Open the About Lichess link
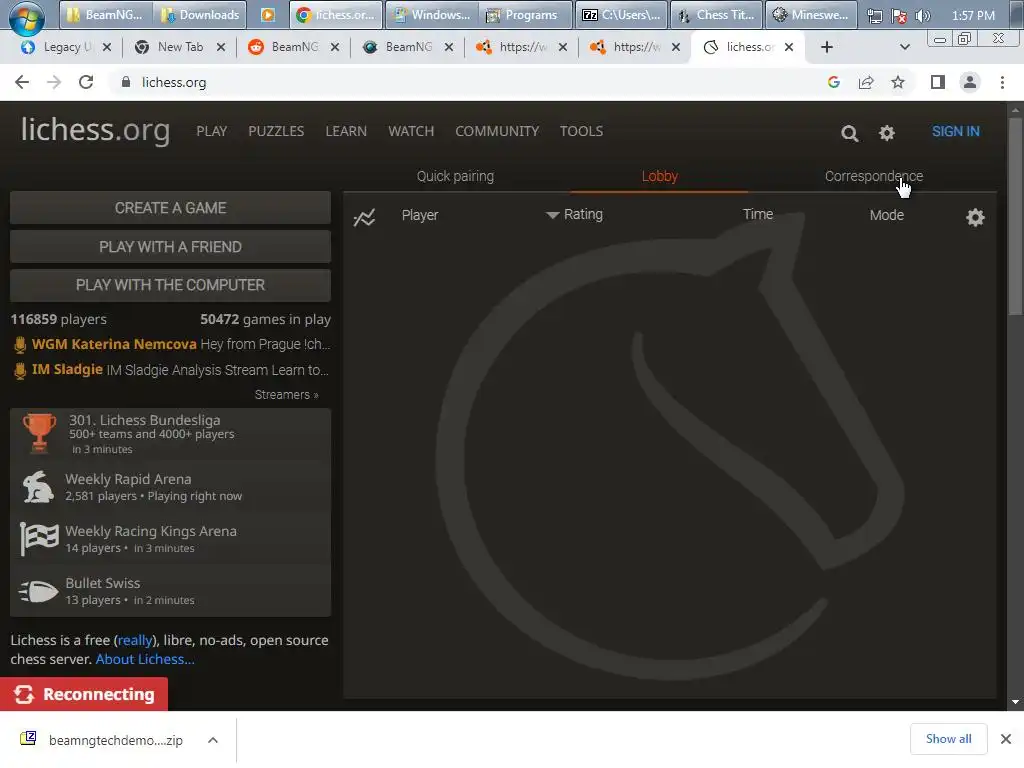 click(145, 659)
